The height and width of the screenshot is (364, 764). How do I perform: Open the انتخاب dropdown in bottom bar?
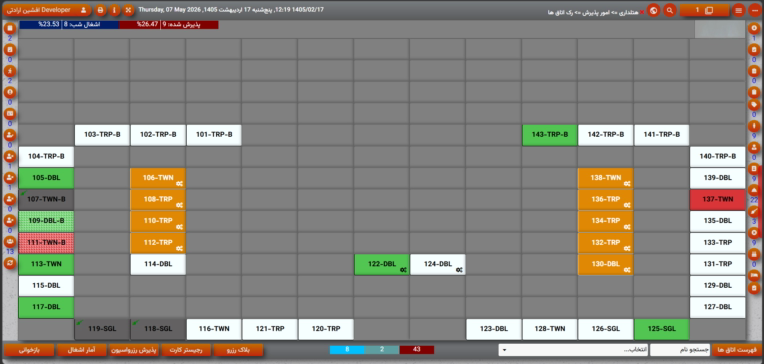[573, 350]
